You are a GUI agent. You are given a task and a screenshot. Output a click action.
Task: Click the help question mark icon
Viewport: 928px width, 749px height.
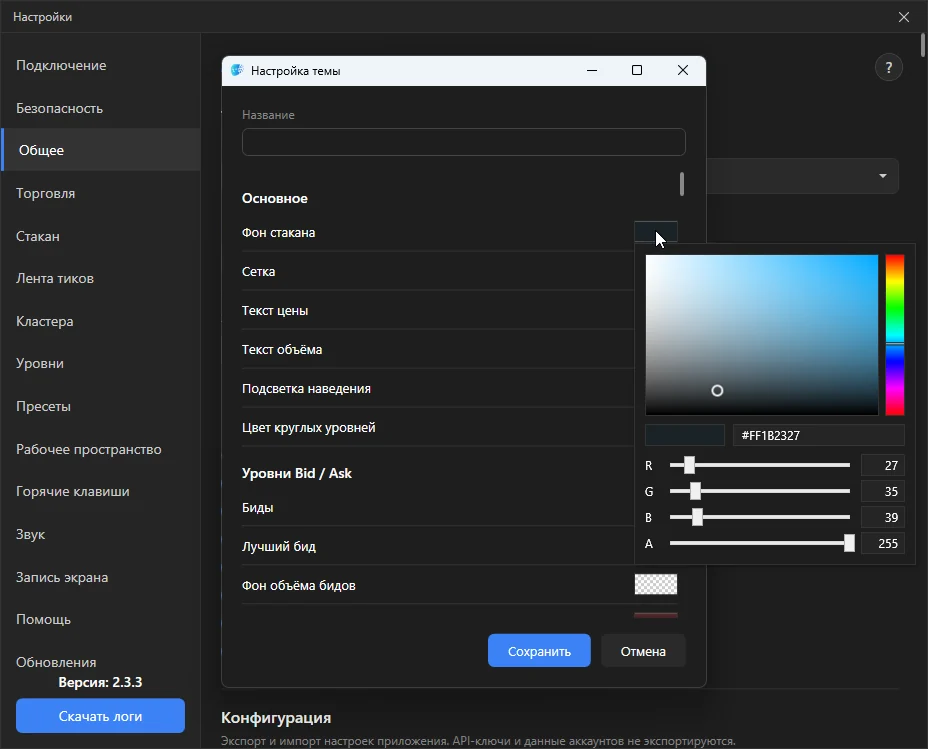click(888, 67)
